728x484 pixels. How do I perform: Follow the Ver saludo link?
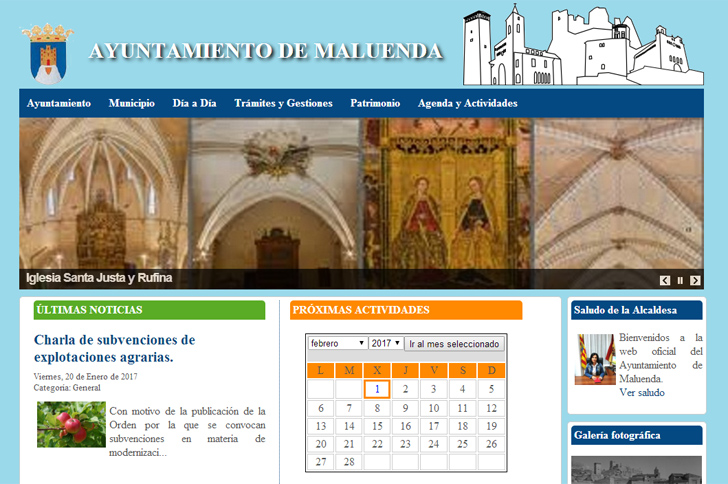[x=642, y=393]
